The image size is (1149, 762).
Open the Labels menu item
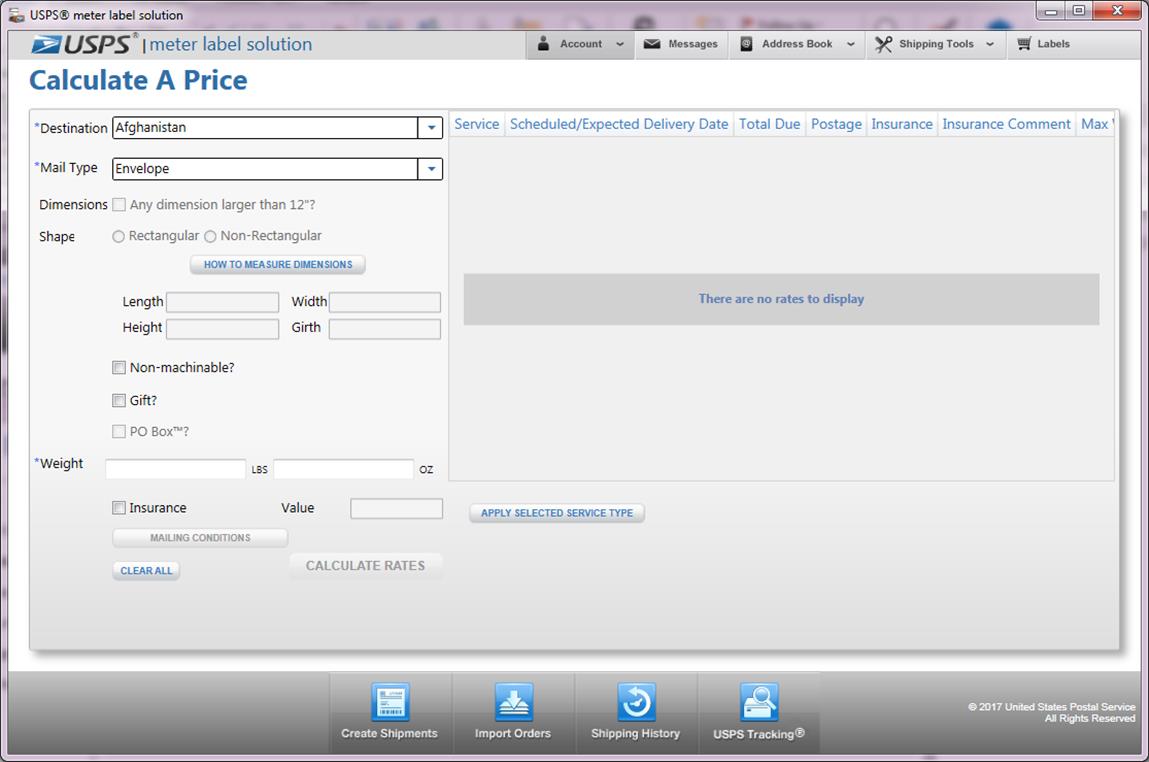[1043, 44]
